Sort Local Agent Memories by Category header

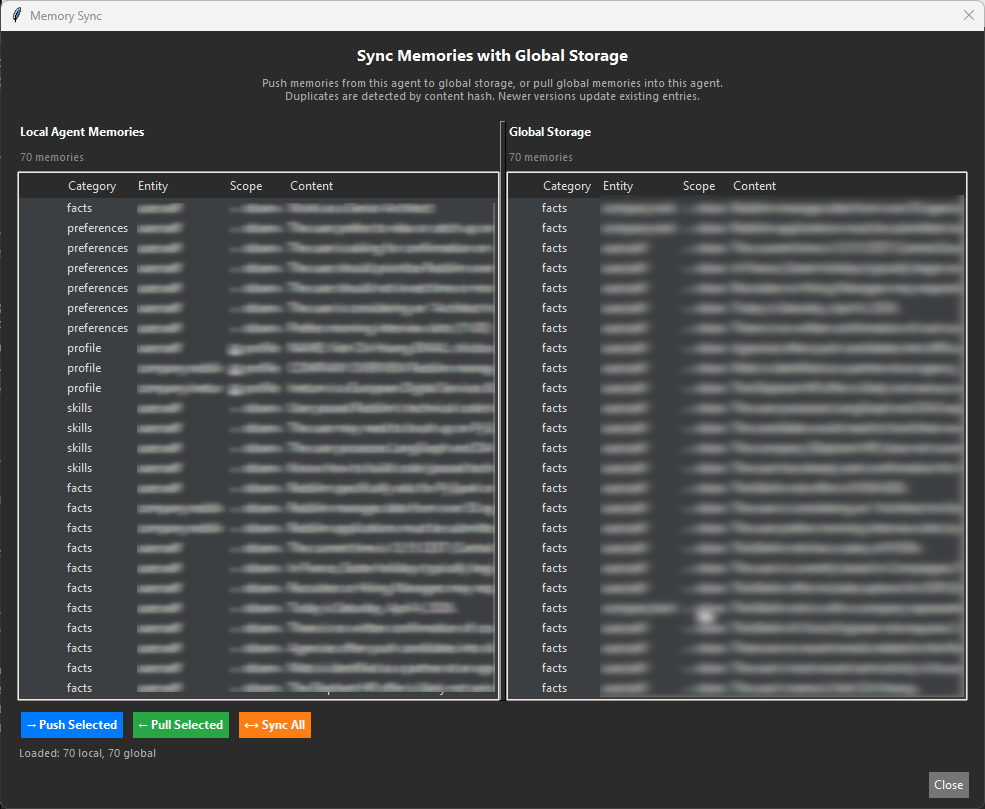(x=91, y=185)
